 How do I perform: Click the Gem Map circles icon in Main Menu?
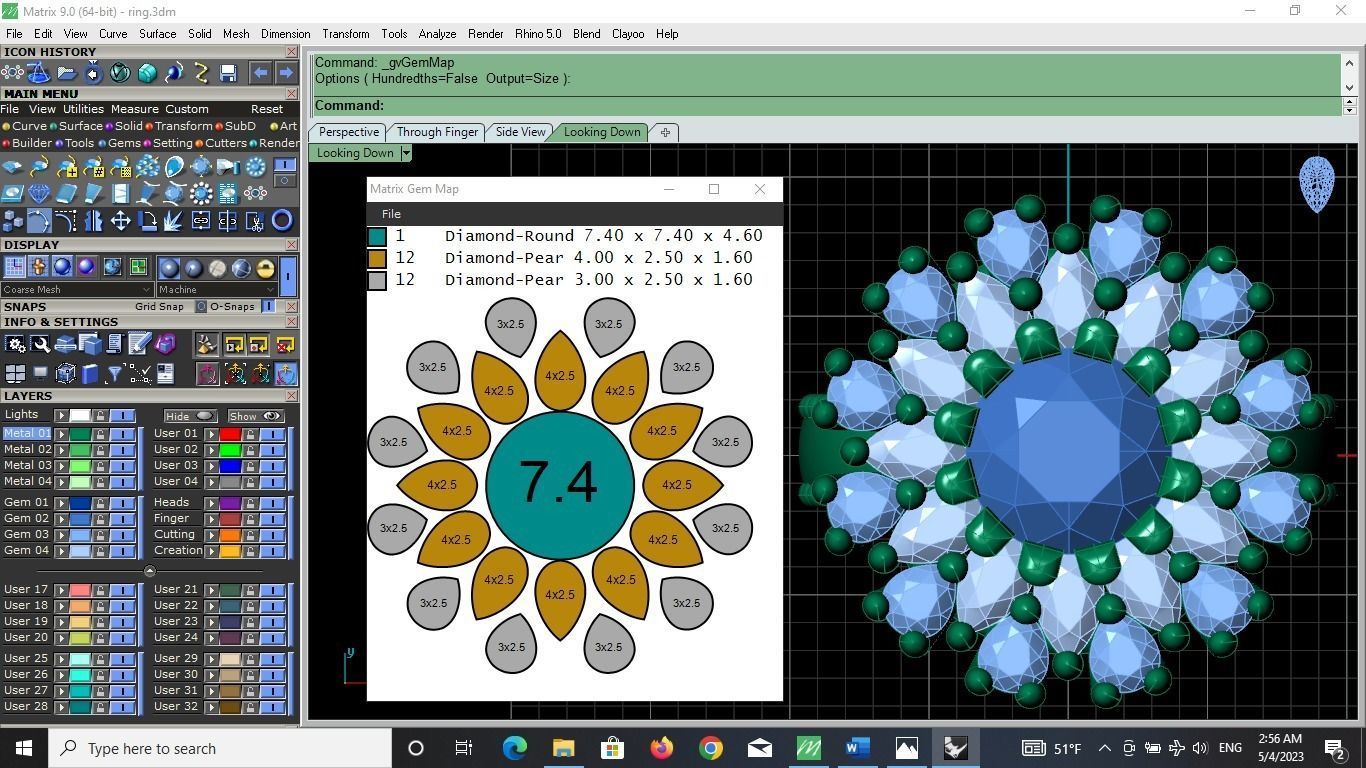256,193
